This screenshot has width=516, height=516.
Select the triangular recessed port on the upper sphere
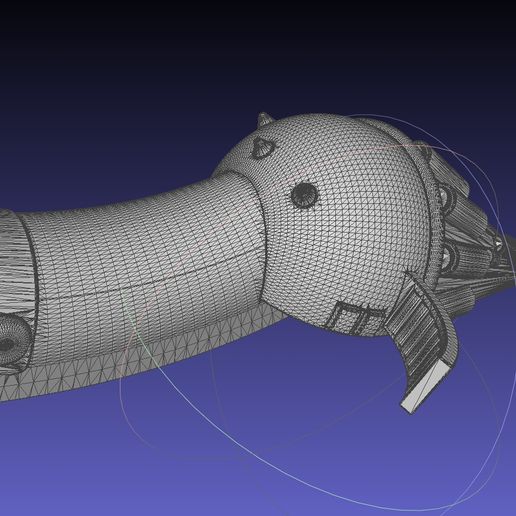(x=264, y=148)
